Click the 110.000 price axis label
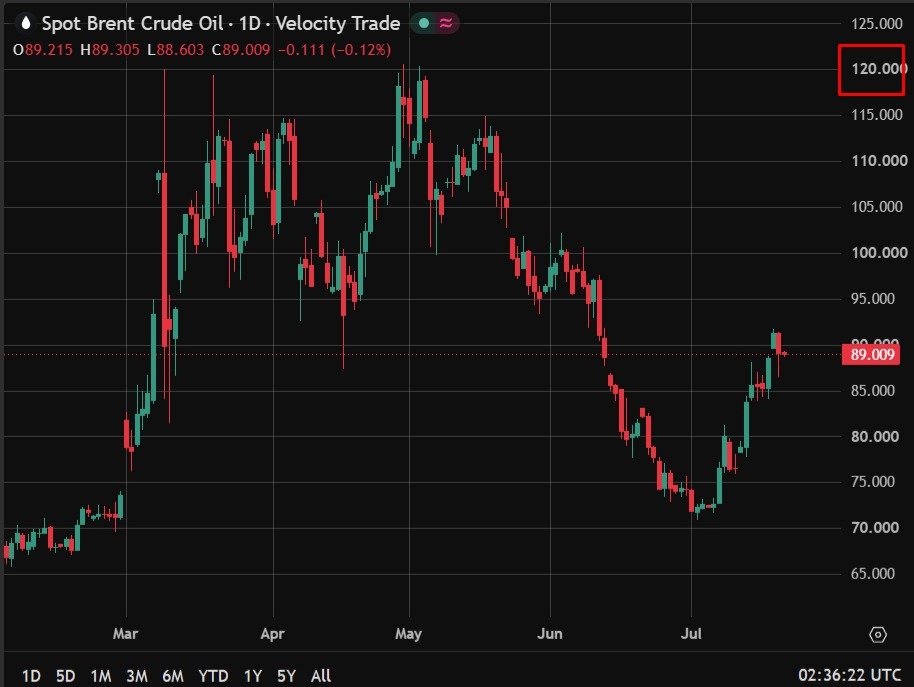Viewport: 914px width, 687px height. click(879, 161)
